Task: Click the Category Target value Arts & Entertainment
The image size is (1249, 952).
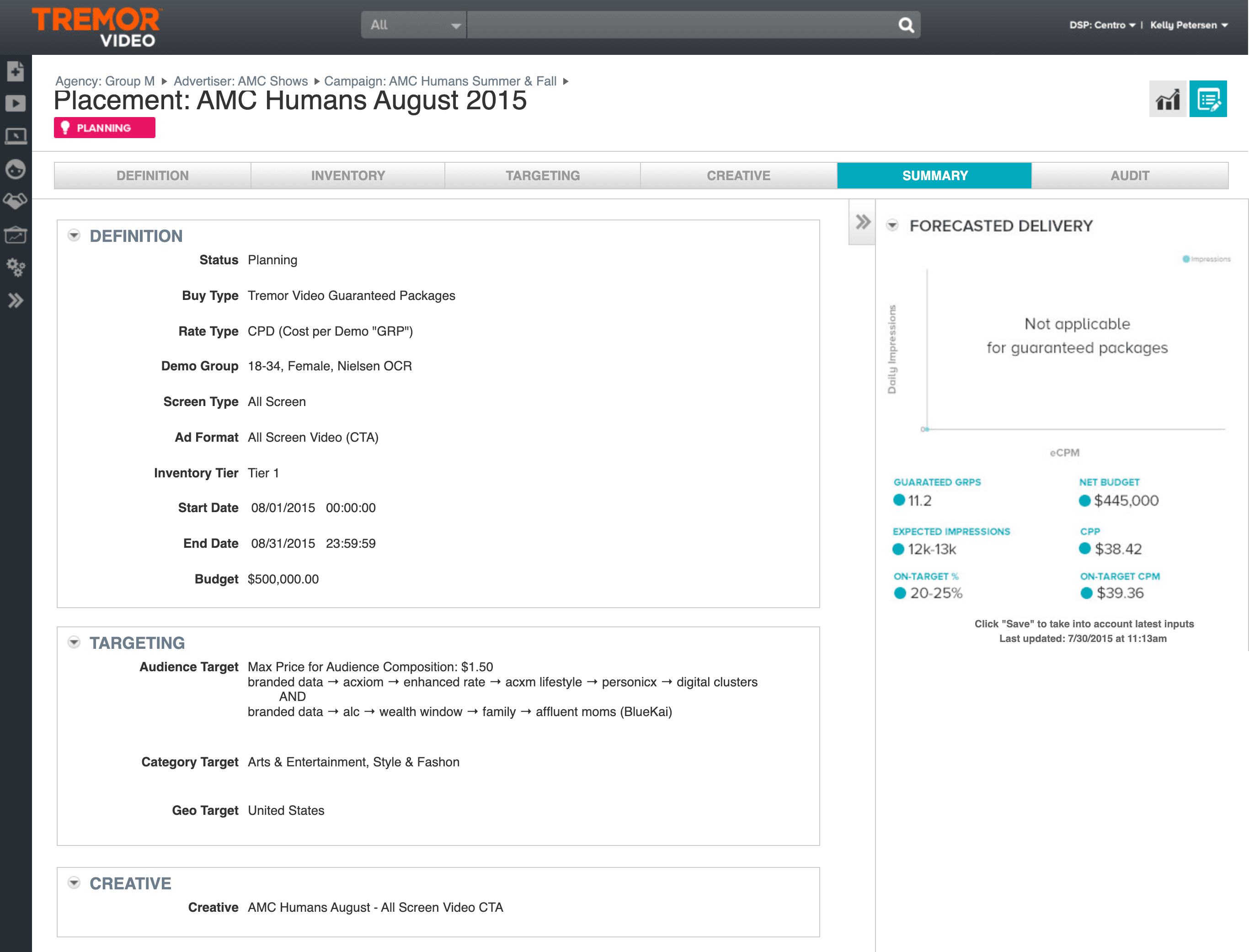Action: (353, 762)
